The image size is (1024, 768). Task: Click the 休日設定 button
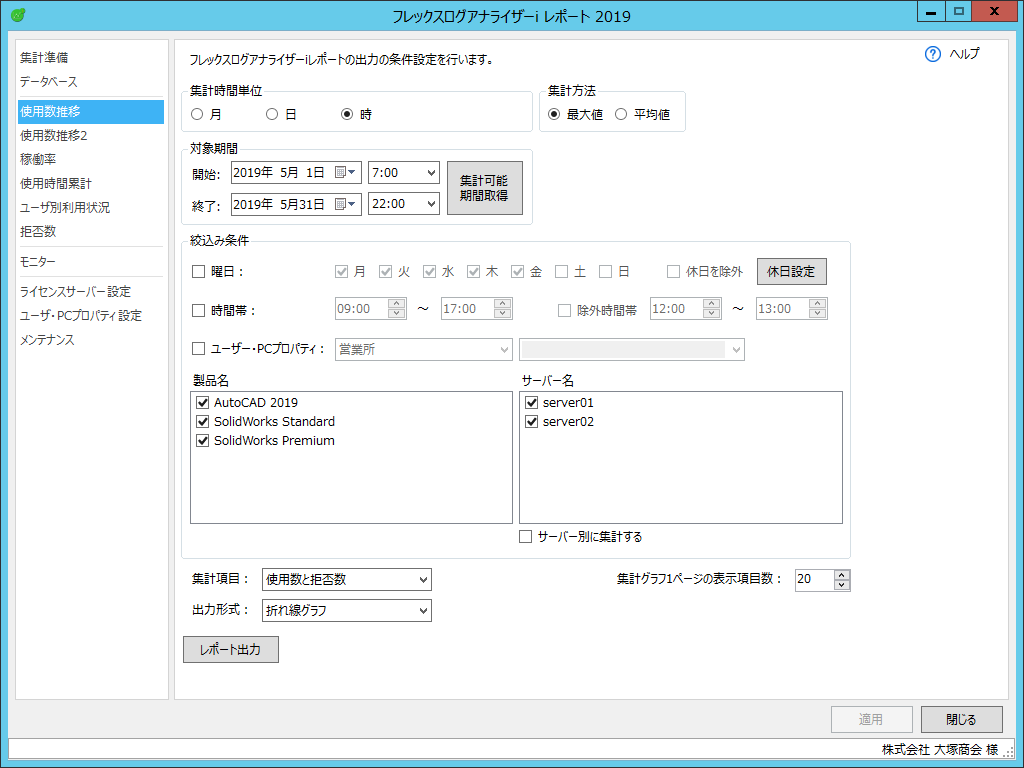point(792,271)
